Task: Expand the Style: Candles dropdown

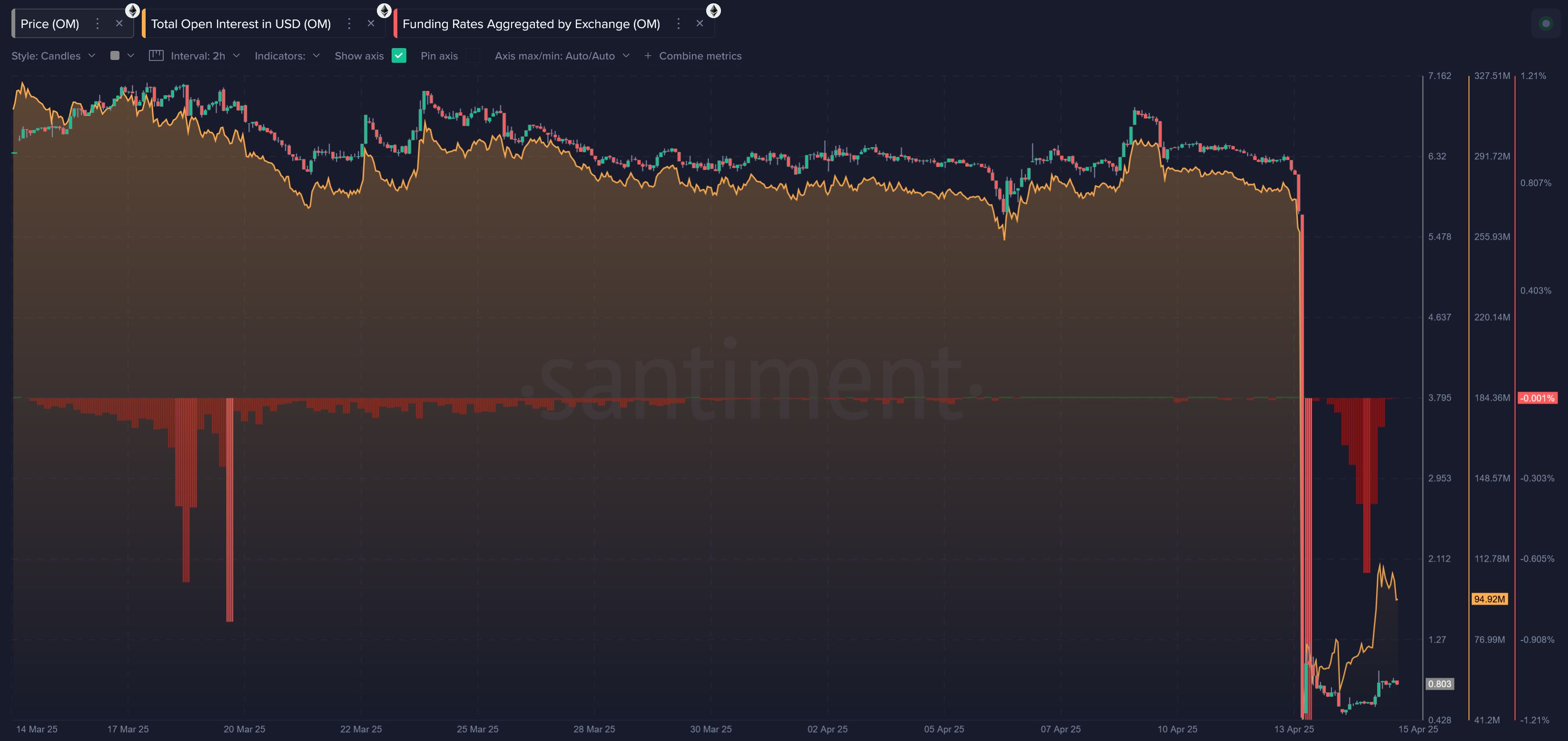Action: click(x=54, y=55)
